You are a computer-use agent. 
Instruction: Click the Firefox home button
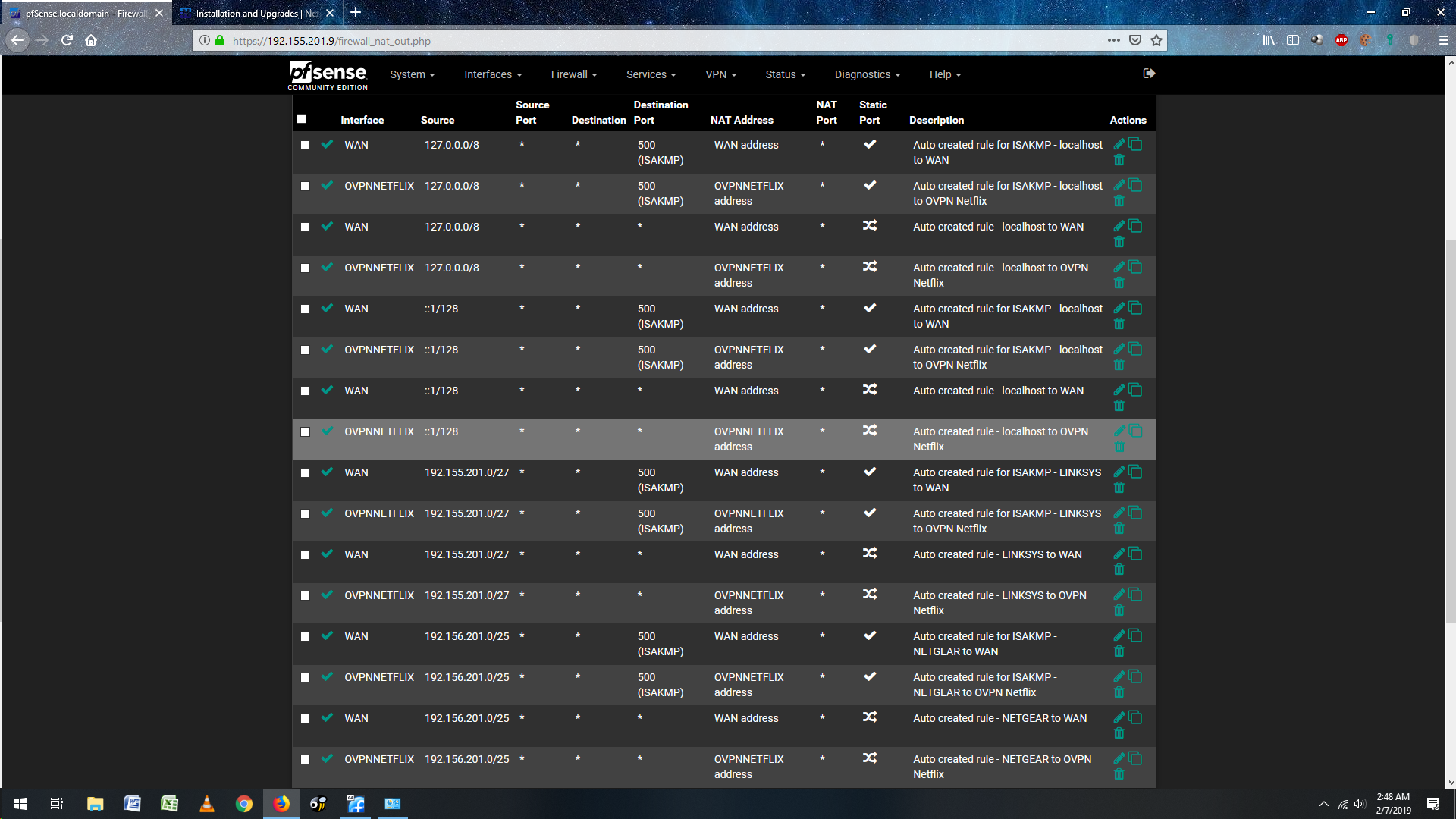(91, 41)
